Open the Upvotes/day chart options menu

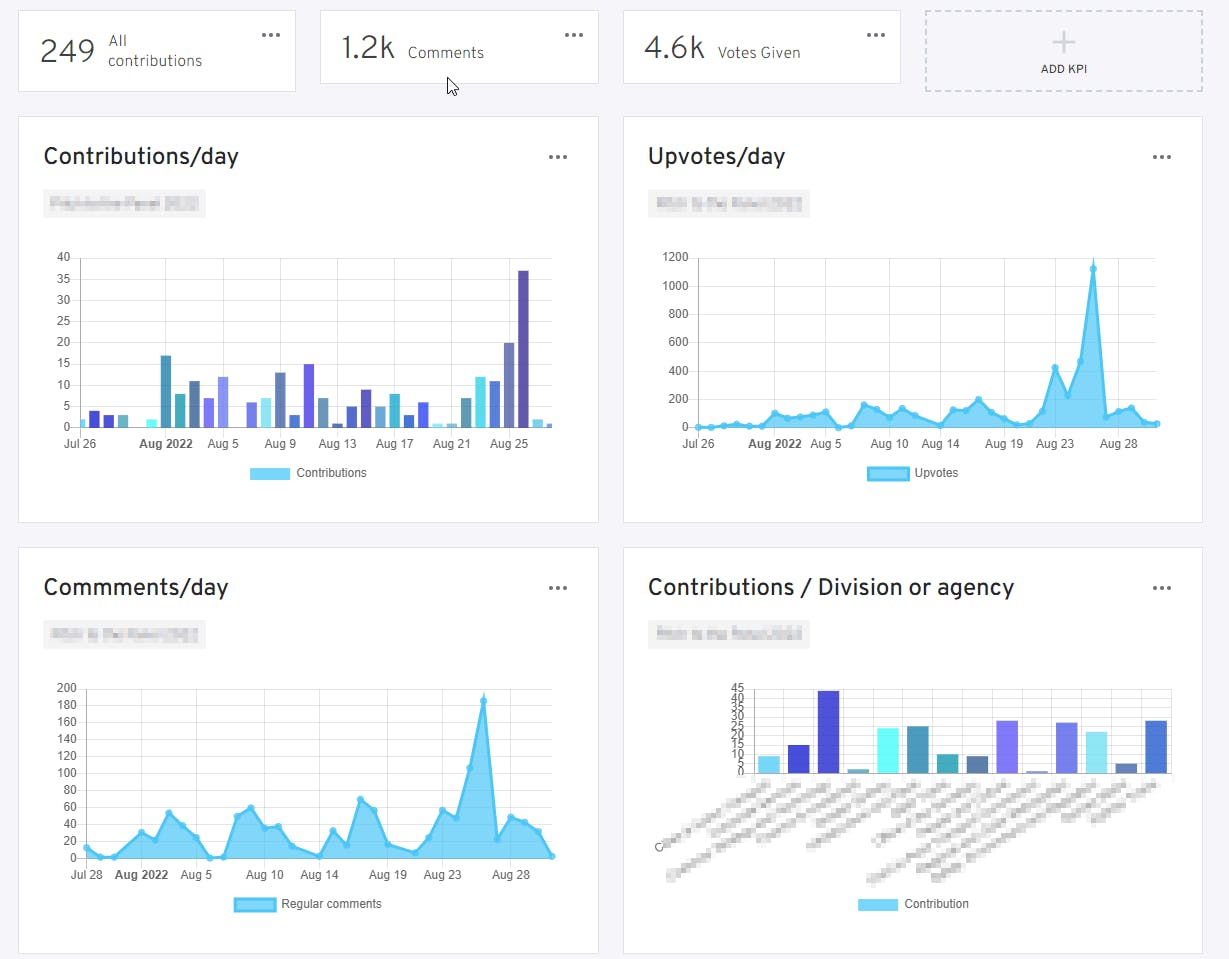[1161, 157]
